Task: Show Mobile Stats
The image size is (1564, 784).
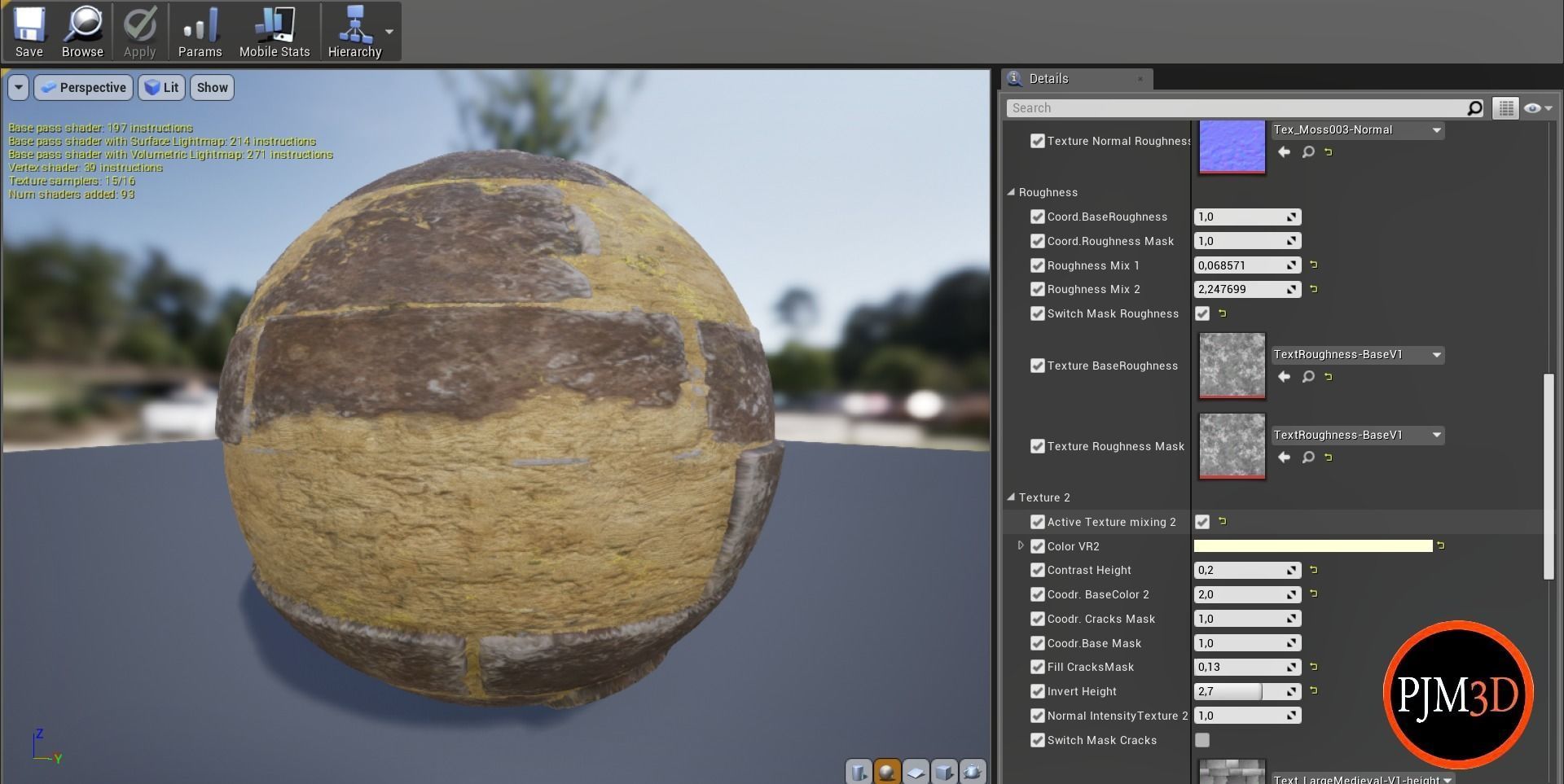Action: [x=275, y=32]
